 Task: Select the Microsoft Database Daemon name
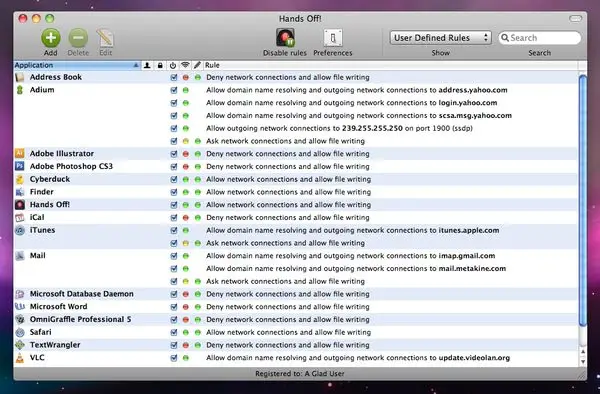click(82, 294)
